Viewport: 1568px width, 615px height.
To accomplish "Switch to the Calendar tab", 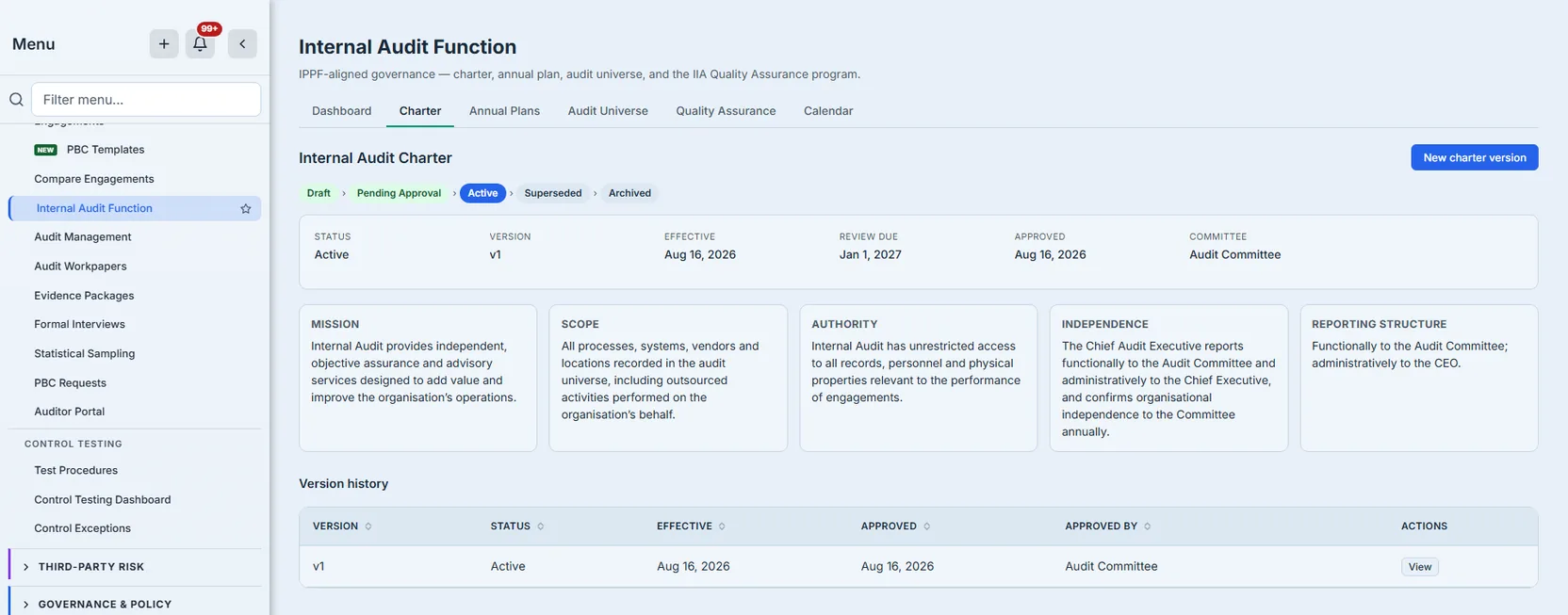I will tap(828, 111).
